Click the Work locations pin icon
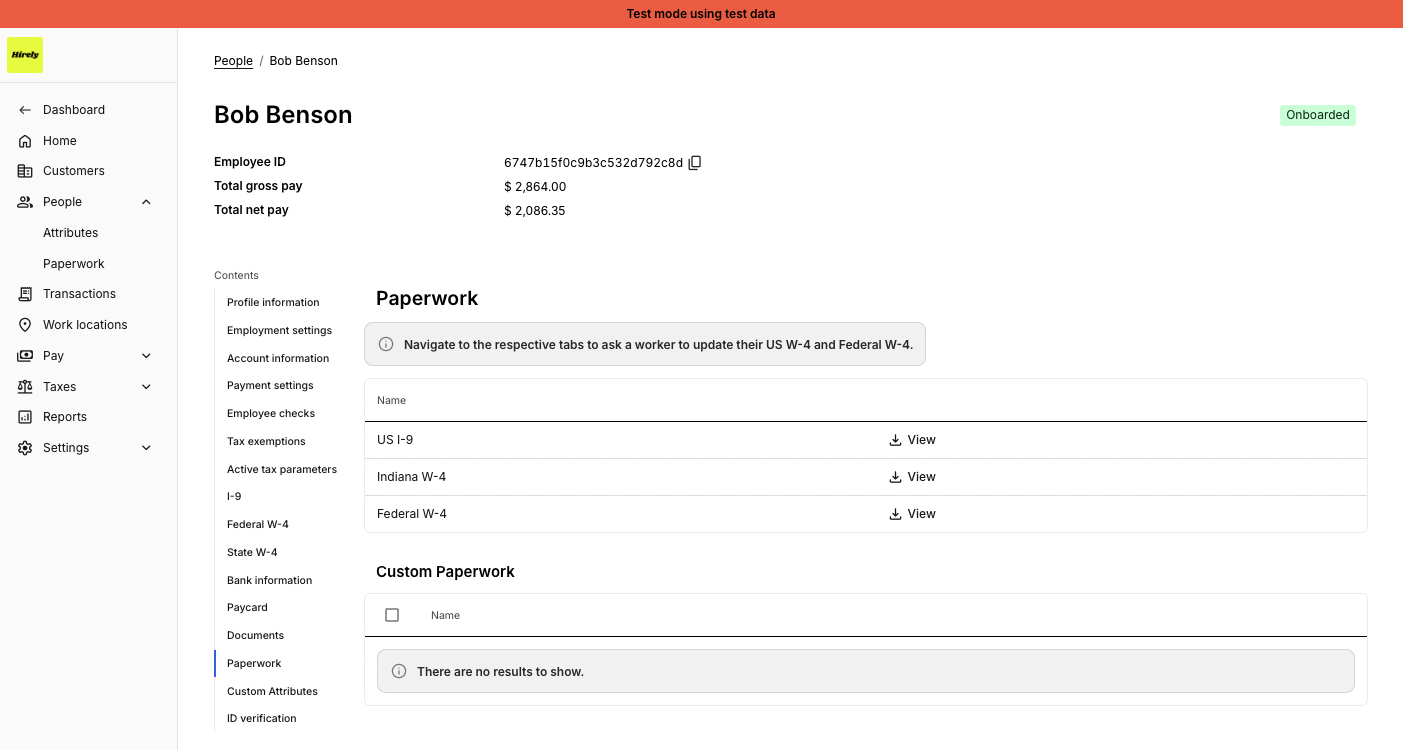 click(25, 325)
